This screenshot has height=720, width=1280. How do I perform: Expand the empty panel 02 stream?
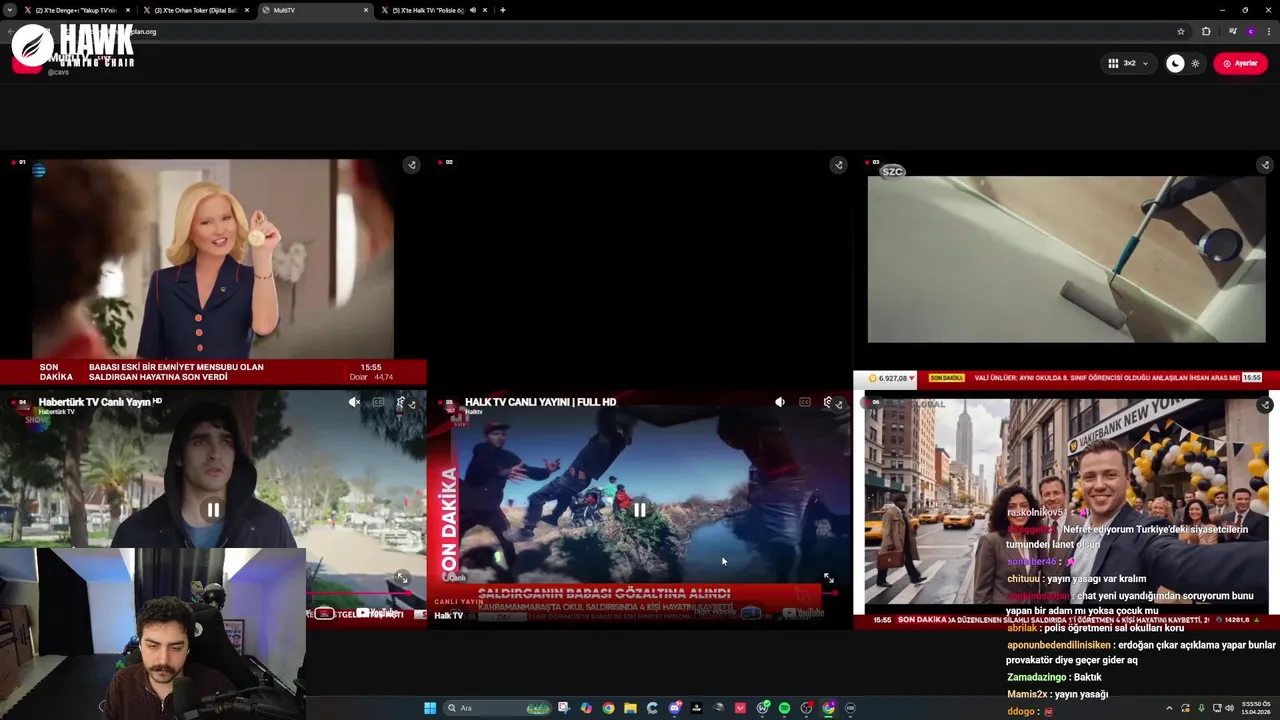click(x=838, y=165)
